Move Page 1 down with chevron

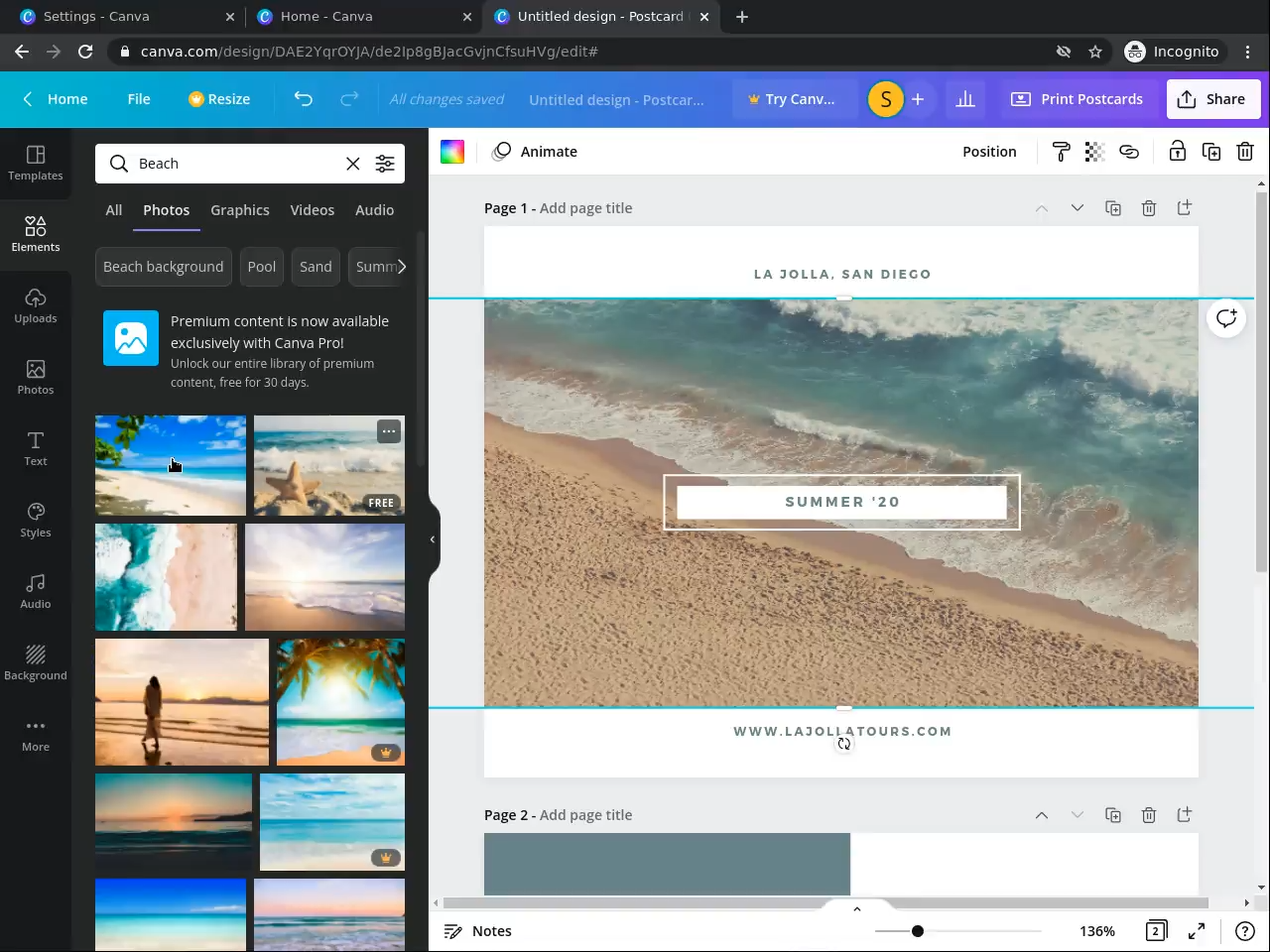pos(1077,208)
